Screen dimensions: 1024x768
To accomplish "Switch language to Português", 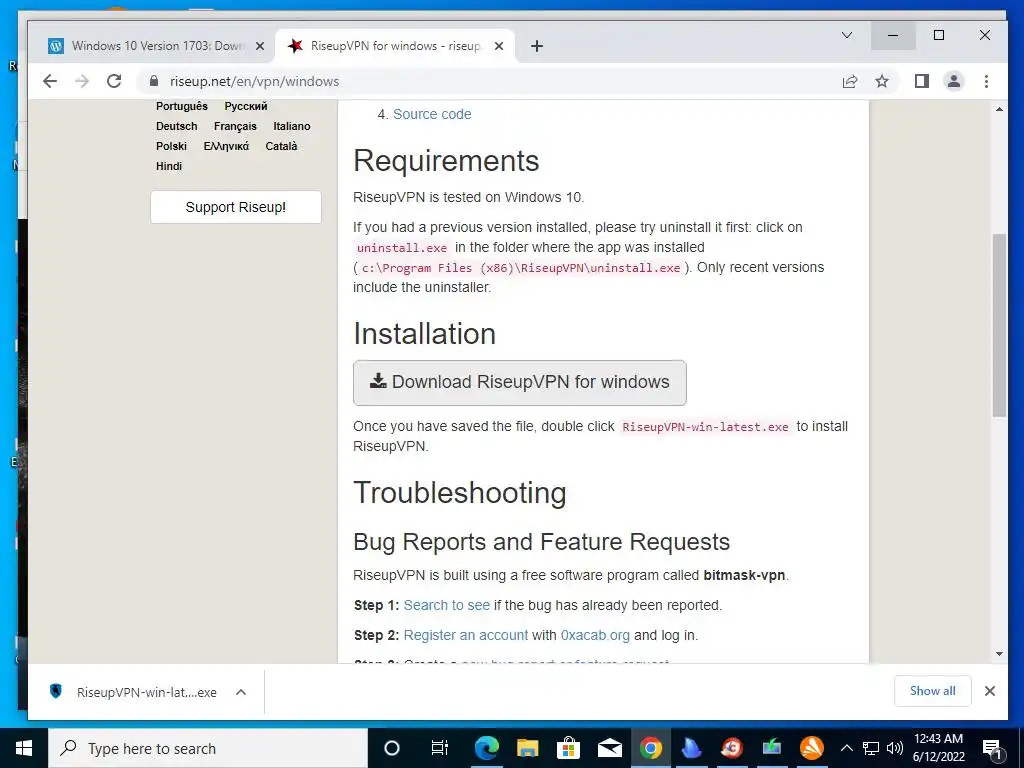I will tap(182, 106).
